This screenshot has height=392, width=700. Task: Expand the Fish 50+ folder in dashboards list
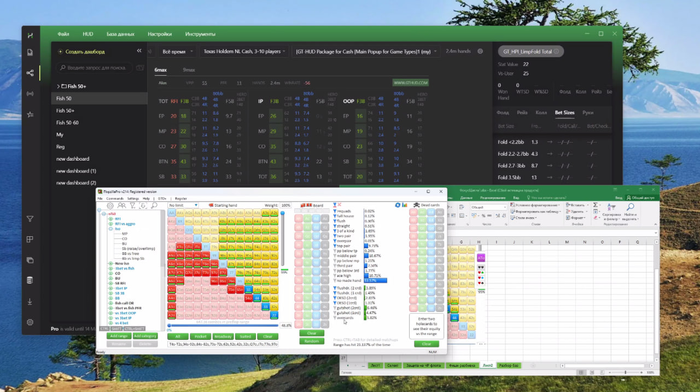click(58, 86)
